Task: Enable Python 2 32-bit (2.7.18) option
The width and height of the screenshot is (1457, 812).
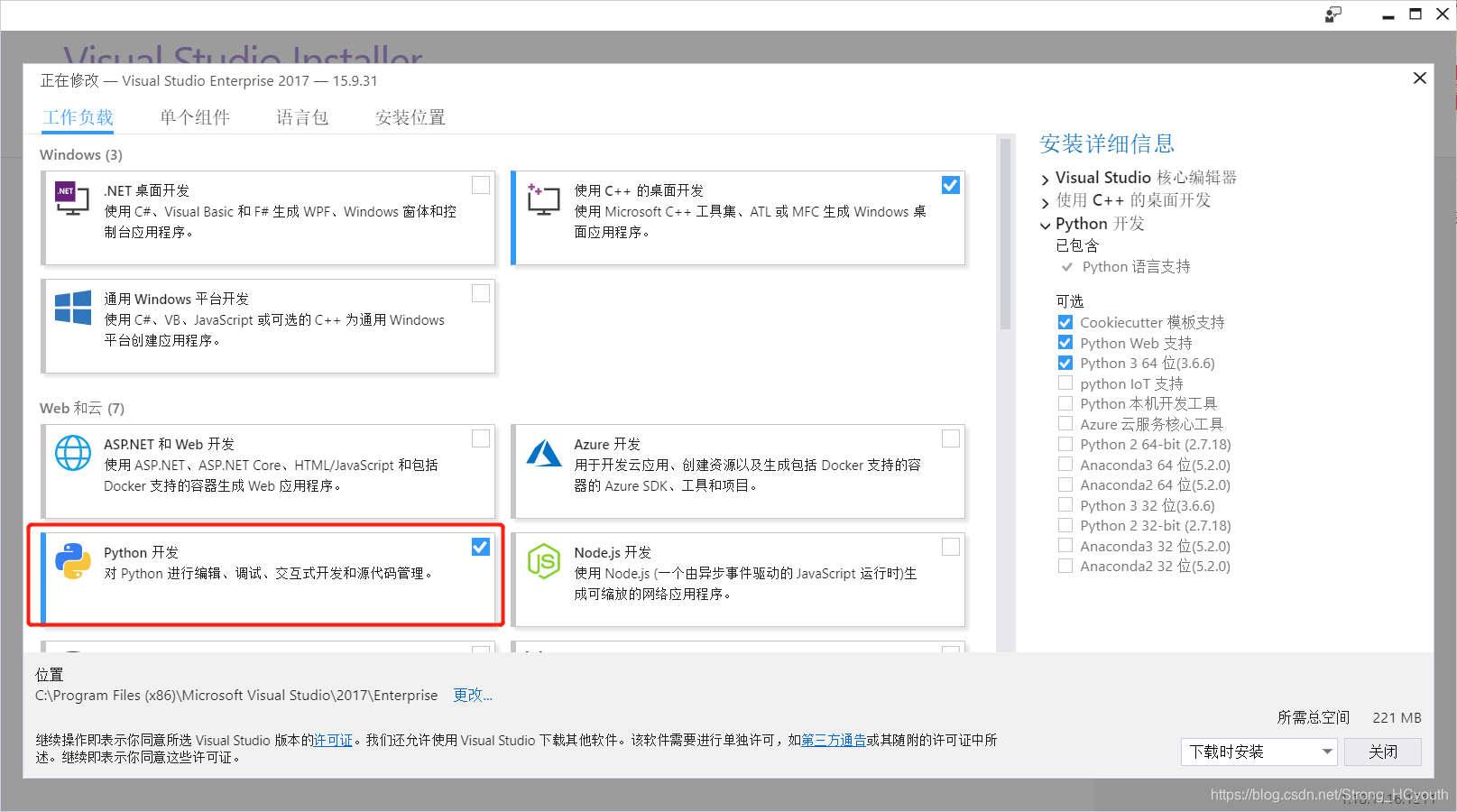Action: pos(1065,525)
